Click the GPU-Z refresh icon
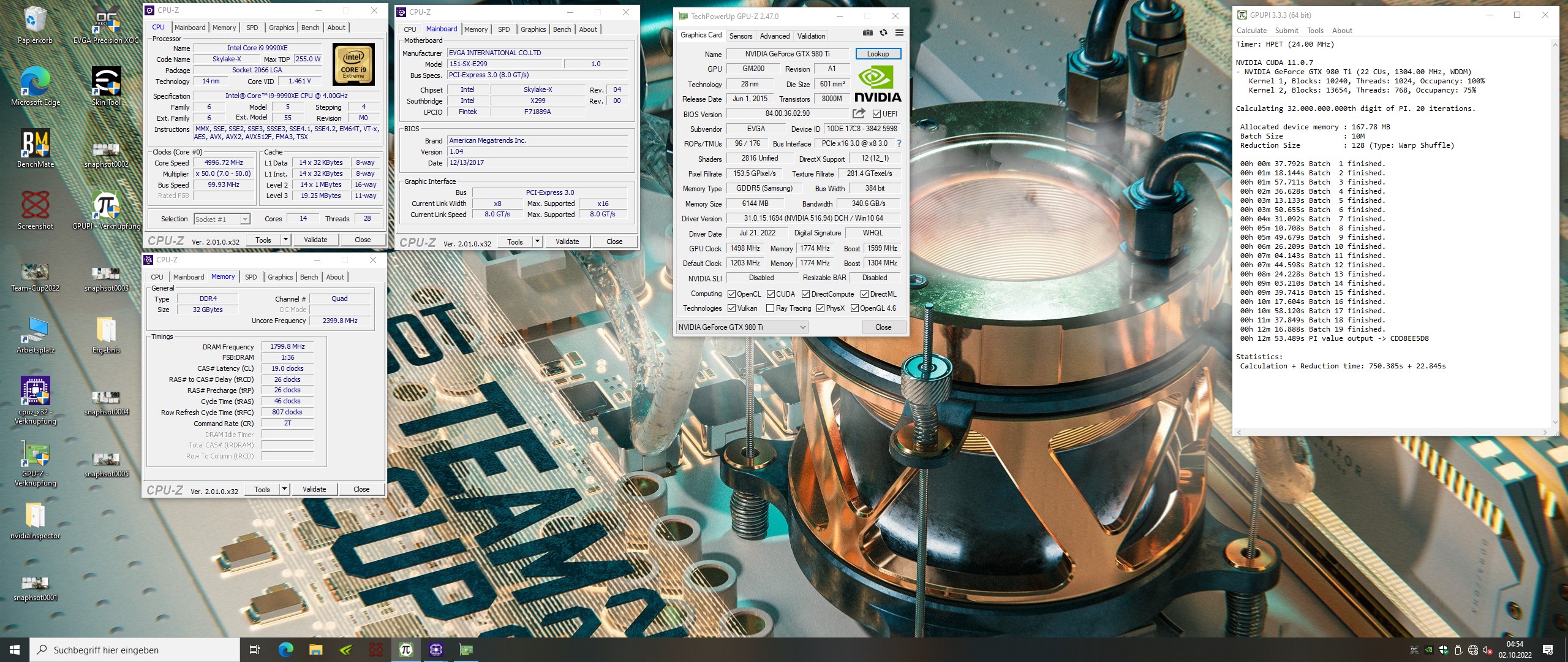 pos(883,33)
